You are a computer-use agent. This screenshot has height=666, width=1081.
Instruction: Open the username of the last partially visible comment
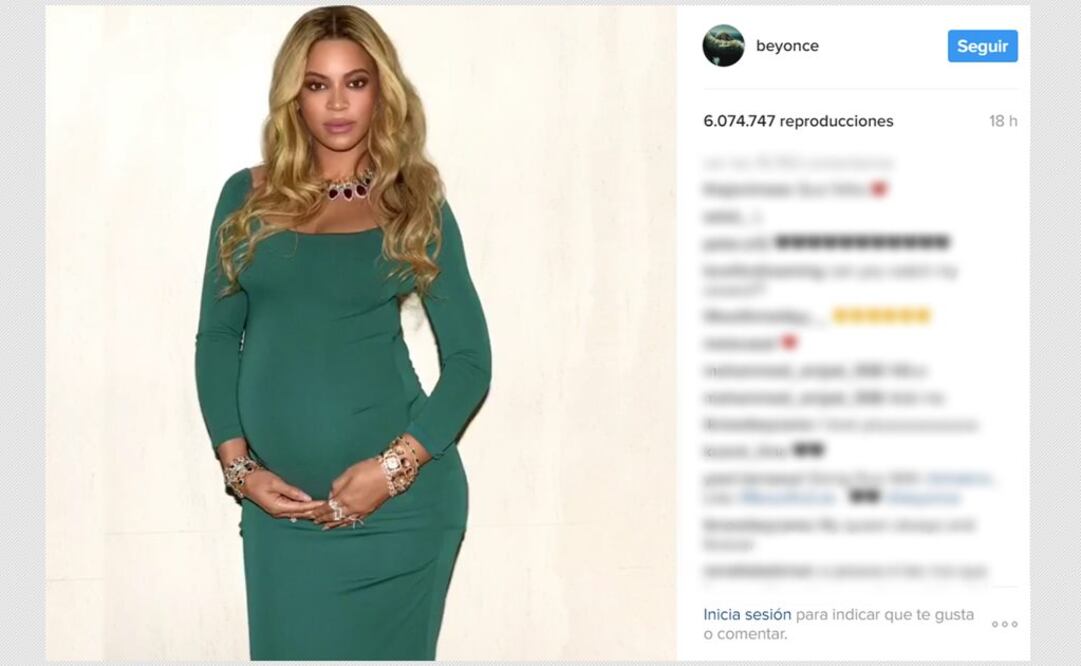756,572
